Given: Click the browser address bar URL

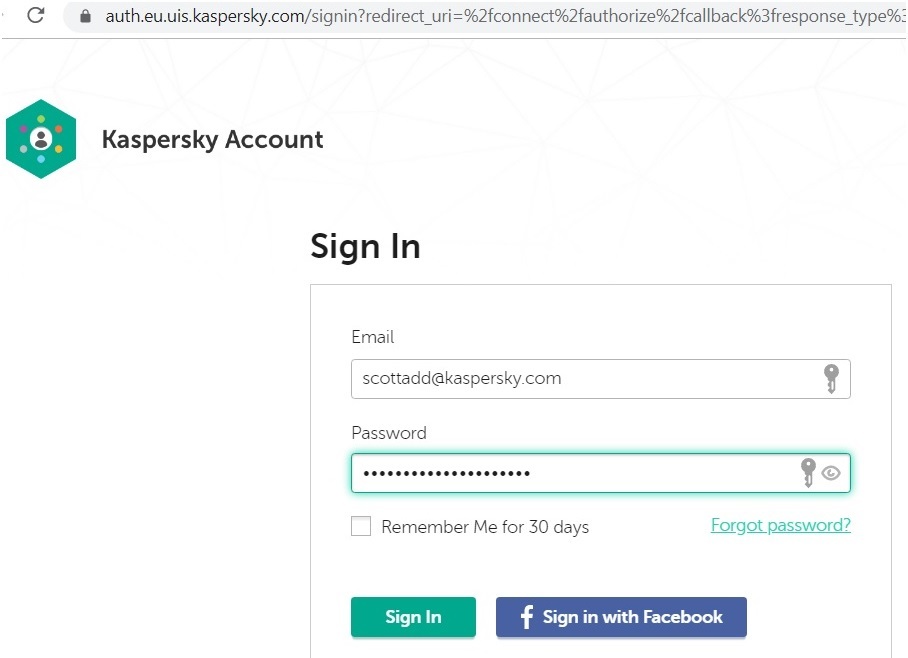Looking at the screenshot, I should point(504,16).
